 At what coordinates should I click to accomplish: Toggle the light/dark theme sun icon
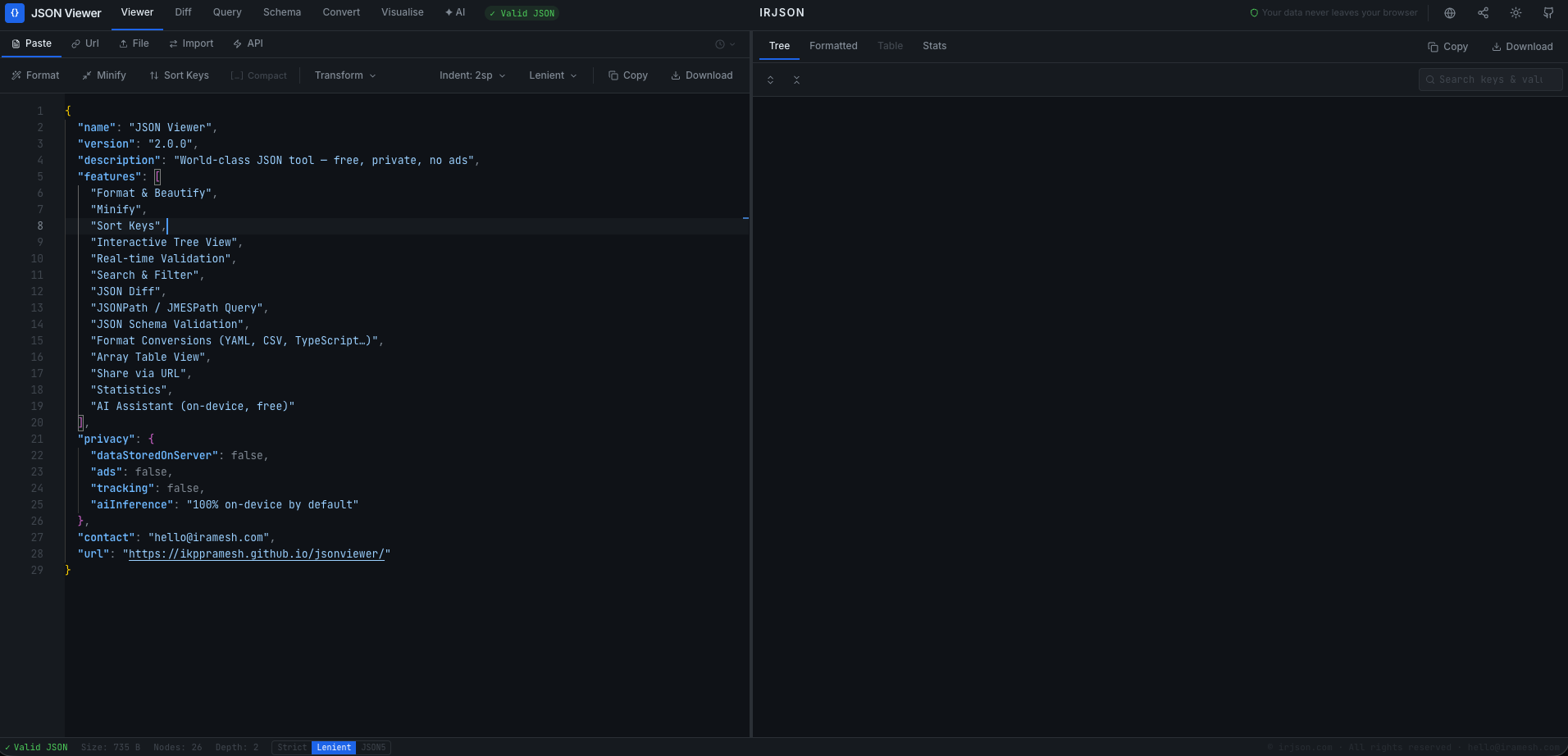1516,13
